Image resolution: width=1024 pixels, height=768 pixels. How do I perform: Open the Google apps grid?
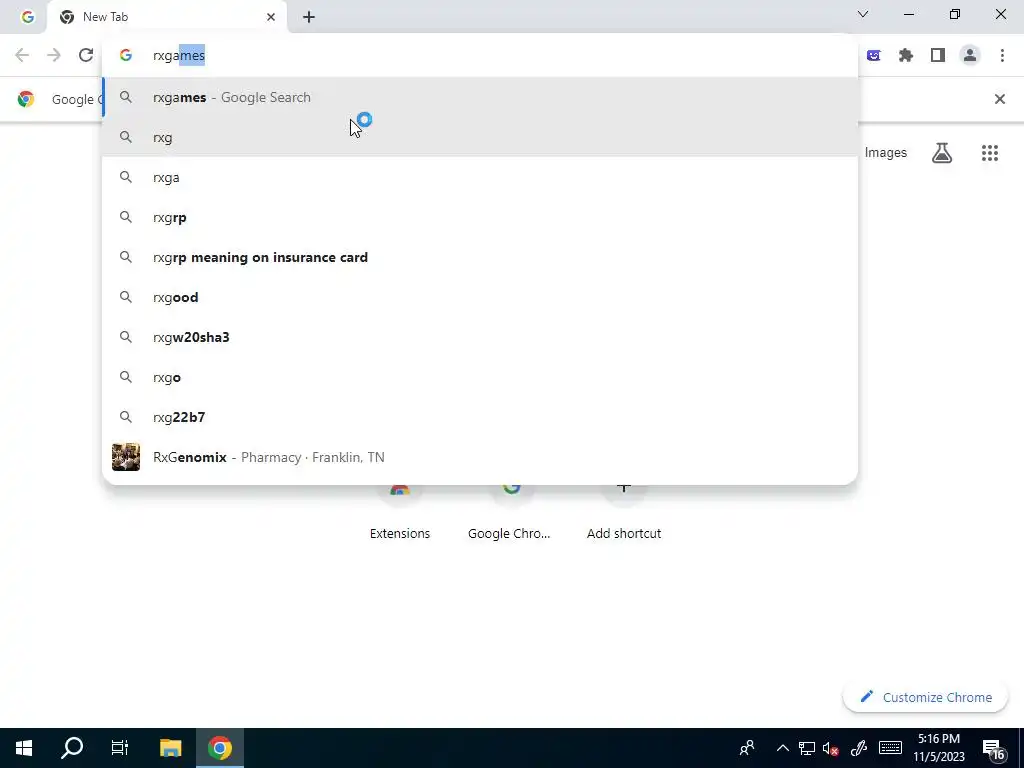[x=989, y=153]
